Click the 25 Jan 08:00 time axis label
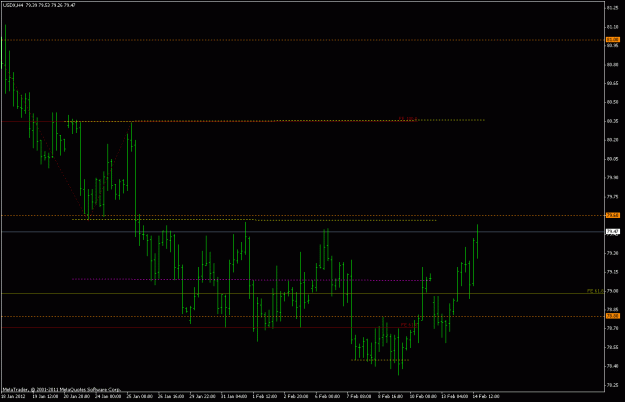The width and height of the screenshot is (625, 402). pyautogui.click(x=140, y=396)
